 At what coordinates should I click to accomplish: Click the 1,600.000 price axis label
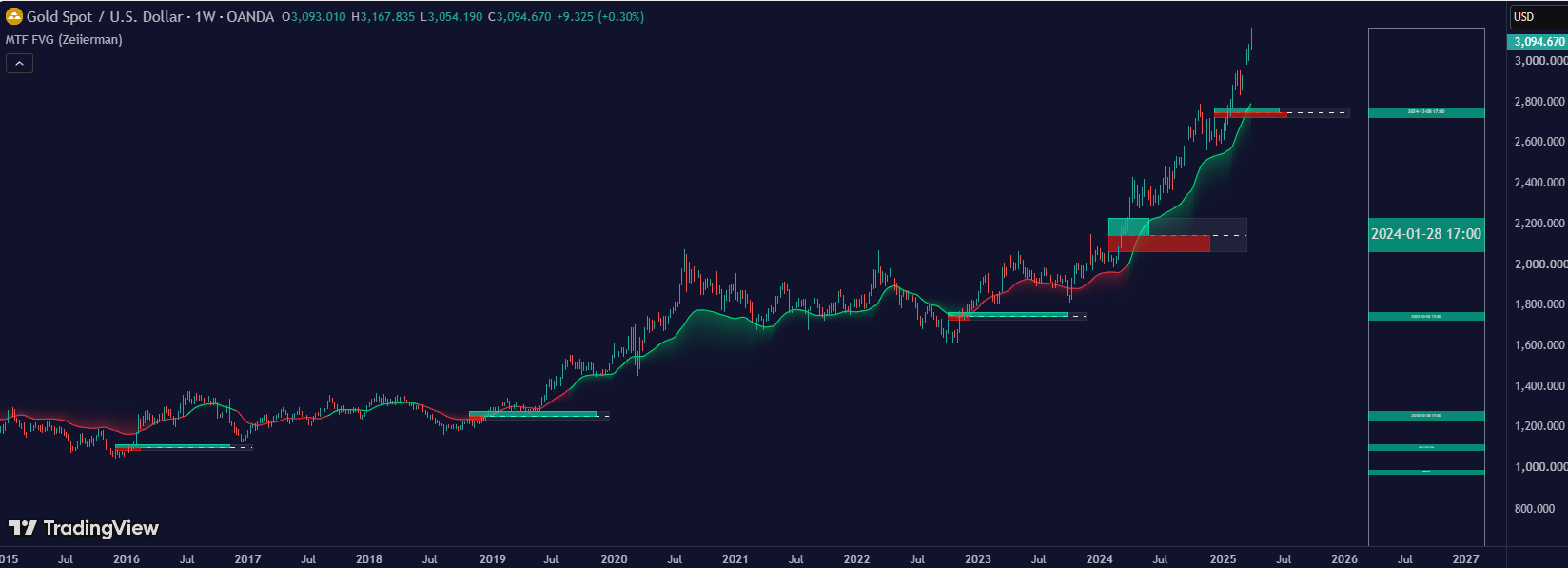[1539, 345]
